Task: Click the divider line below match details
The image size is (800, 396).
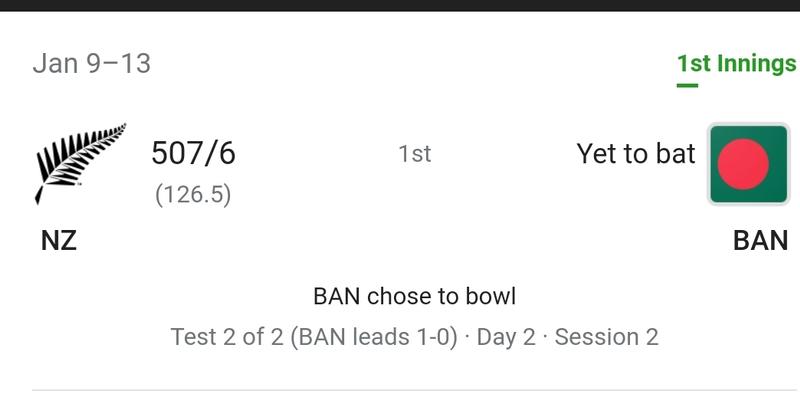Action: pos(416,390)
